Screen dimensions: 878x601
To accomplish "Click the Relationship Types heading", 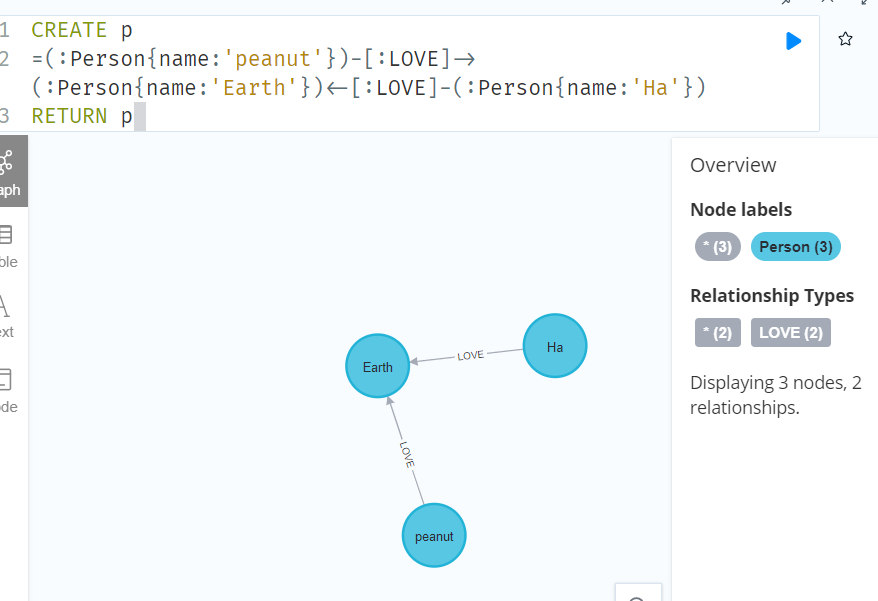I will [x=772, y=296].
